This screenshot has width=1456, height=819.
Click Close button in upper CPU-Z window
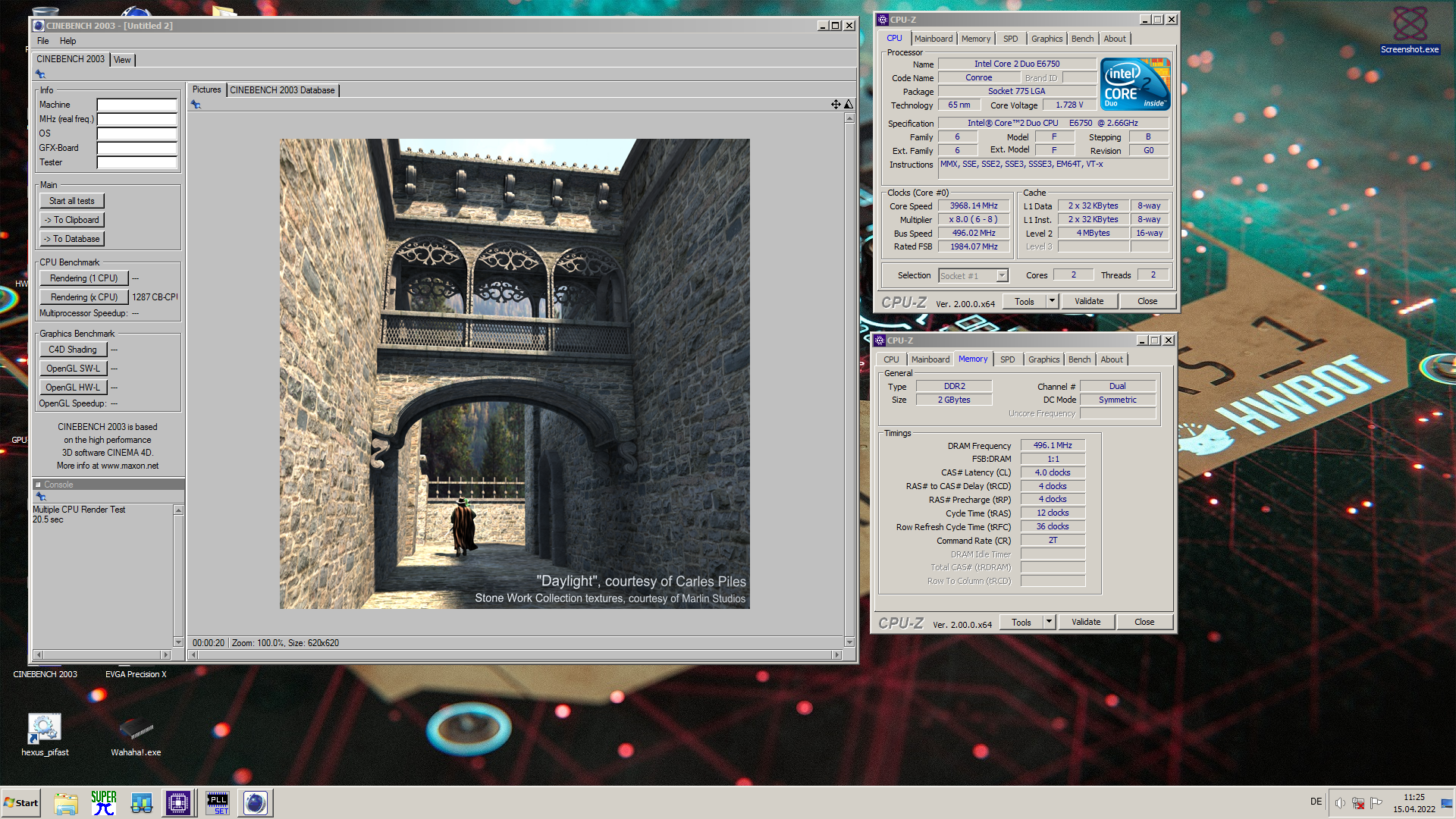tap(1147, 301)
